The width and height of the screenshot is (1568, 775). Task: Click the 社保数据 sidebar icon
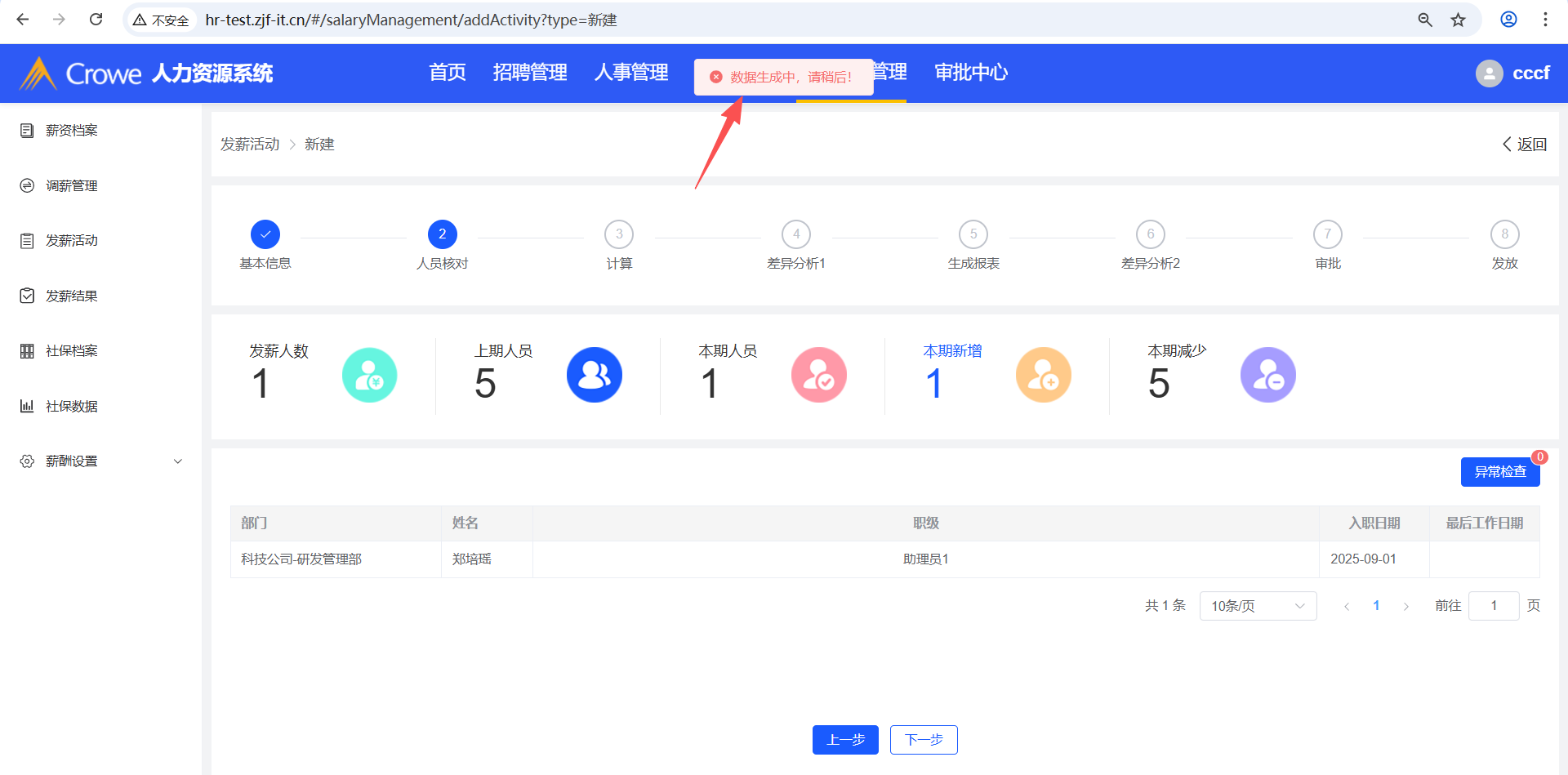click(x=27, y=406)
